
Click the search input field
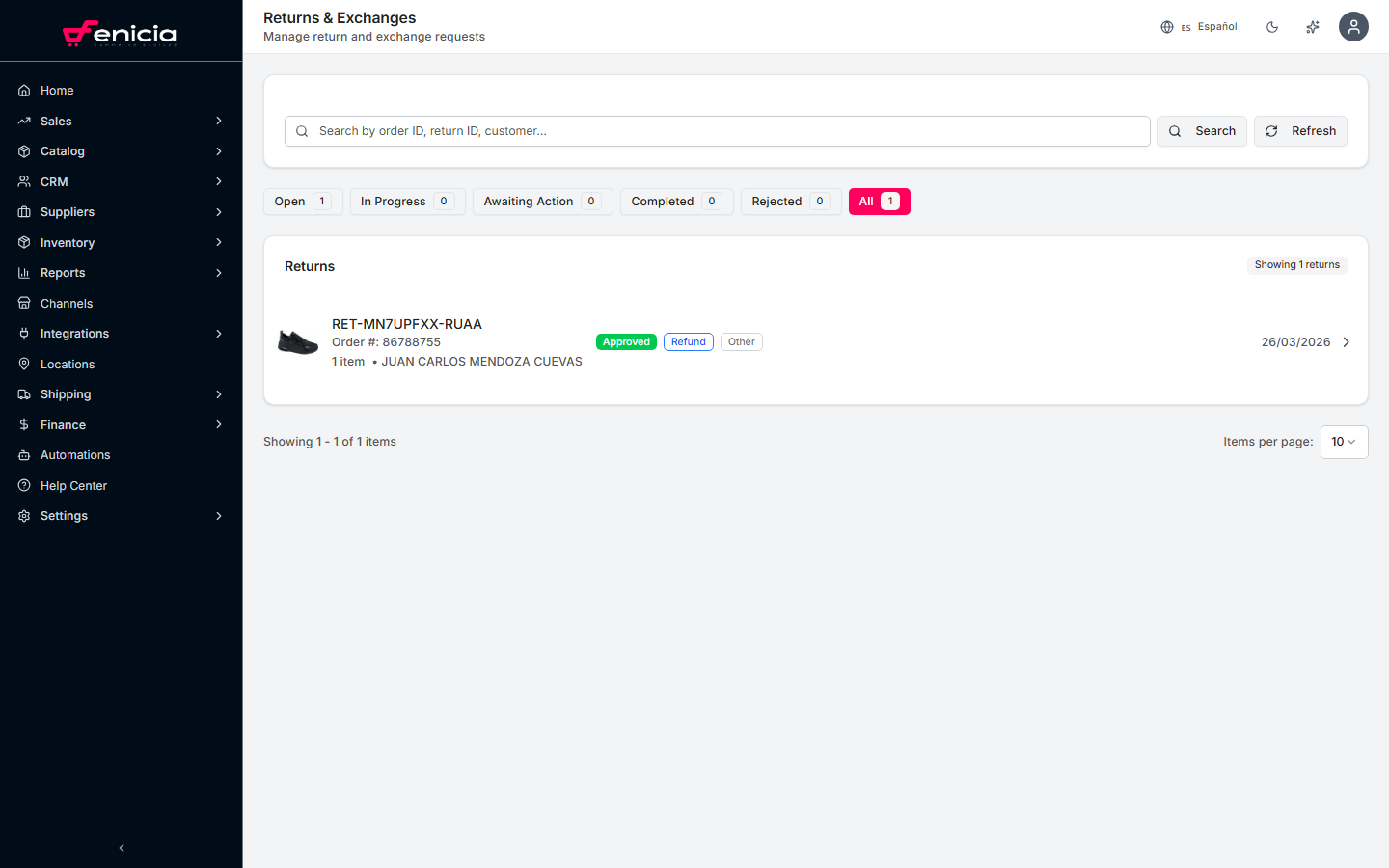717,130
